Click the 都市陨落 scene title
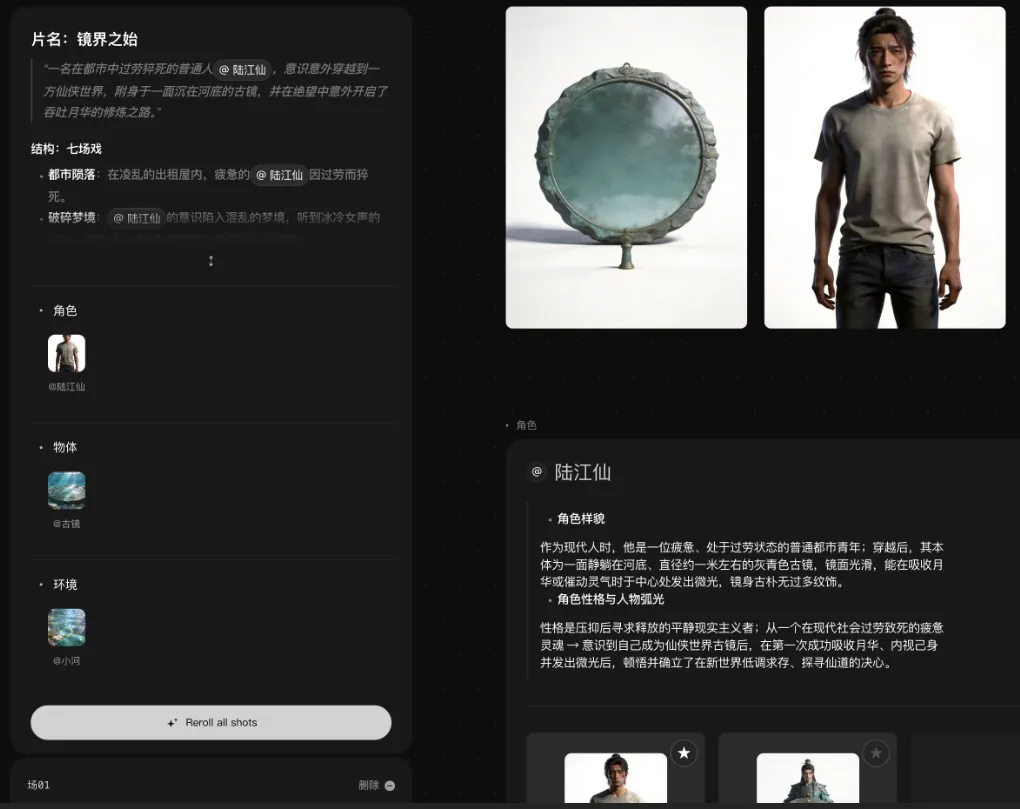This screenshot has width=1020, height=809. pyautogui.click(x=72, y=175)
